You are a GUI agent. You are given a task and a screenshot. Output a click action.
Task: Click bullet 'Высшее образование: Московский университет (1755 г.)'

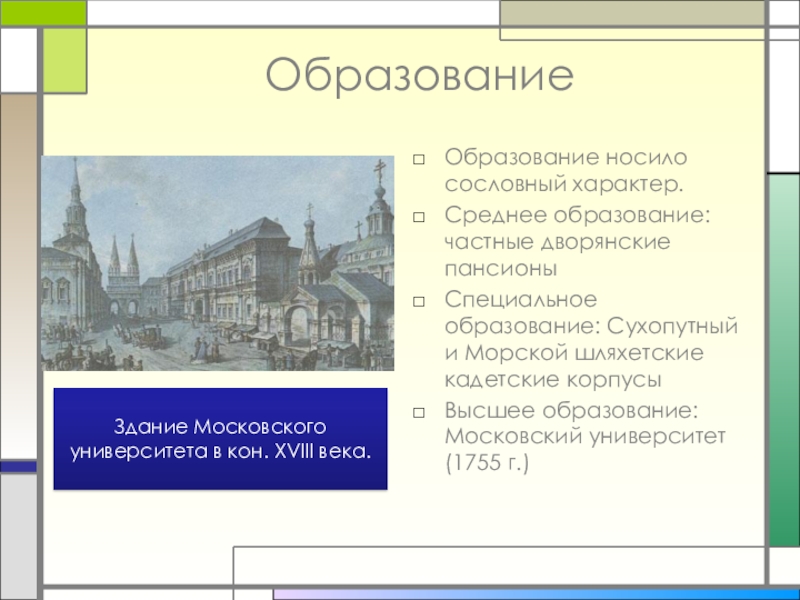585,437
